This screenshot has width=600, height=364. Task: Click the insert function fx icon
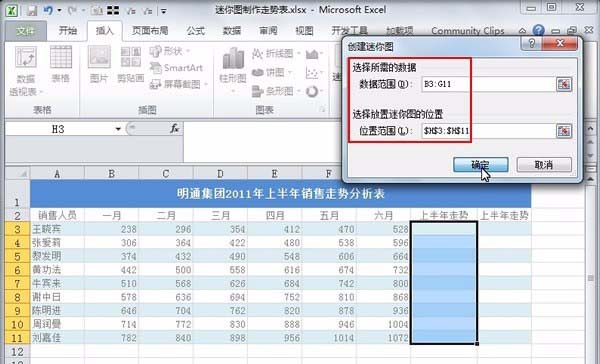tap(175, 129)
